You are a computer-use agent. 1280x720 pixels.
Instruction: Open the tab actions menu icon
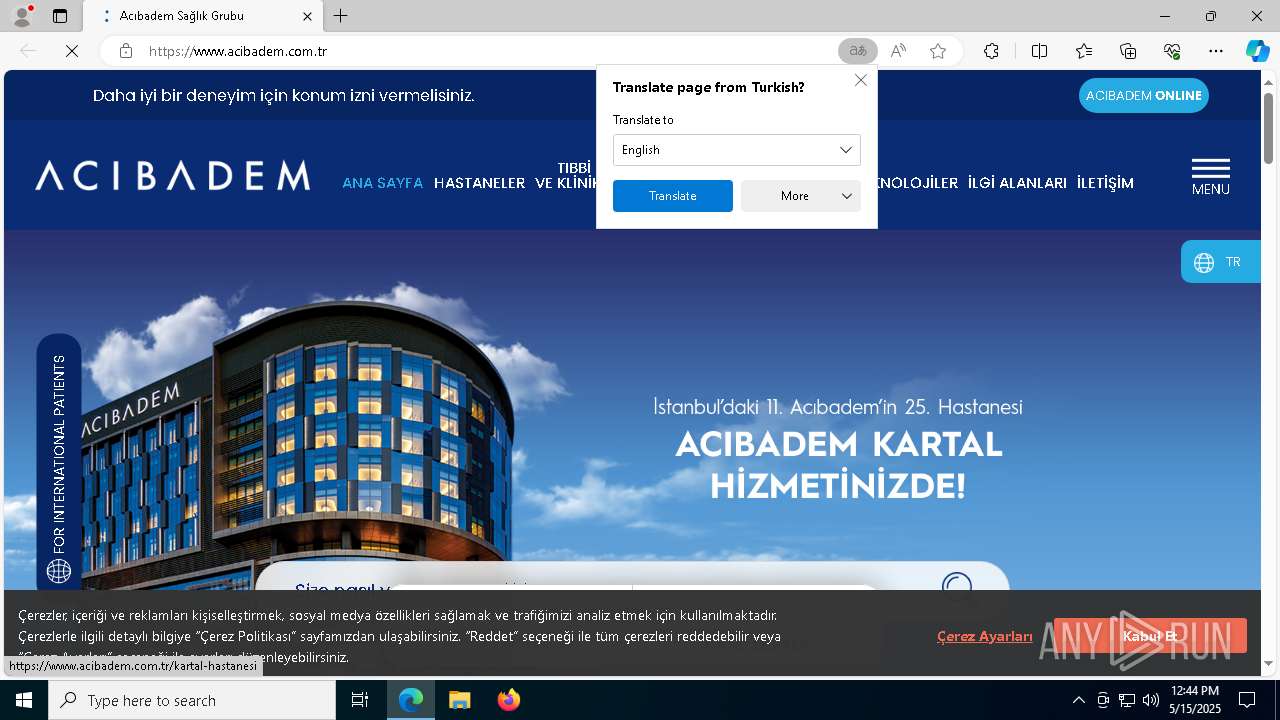[x=60, y=16]
